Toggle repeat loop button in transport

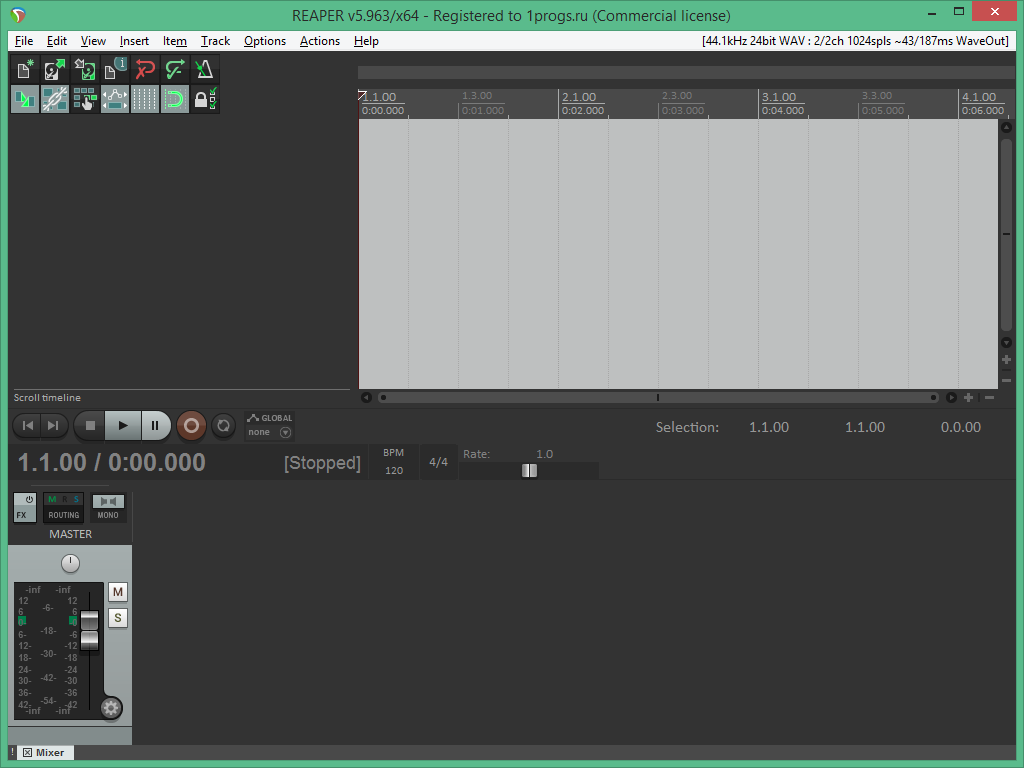click(224, 426)
